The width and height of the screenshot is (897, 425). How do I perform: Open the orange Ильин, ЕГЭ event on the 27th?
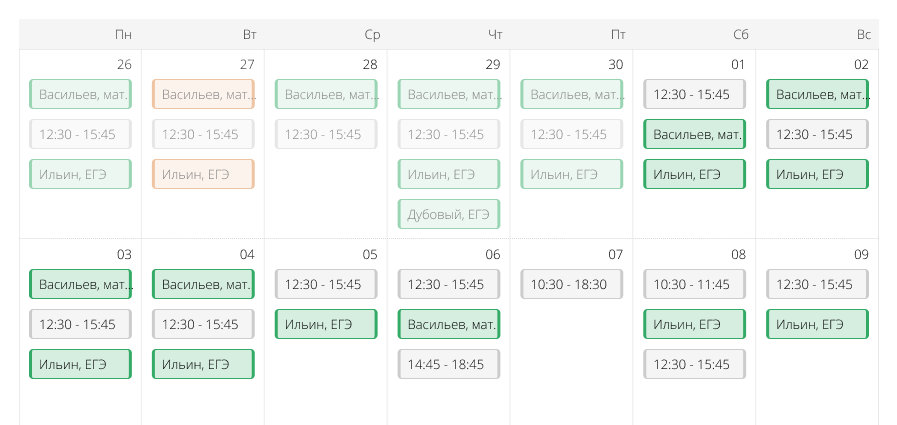pyautogui.click(x=203, y=174)
